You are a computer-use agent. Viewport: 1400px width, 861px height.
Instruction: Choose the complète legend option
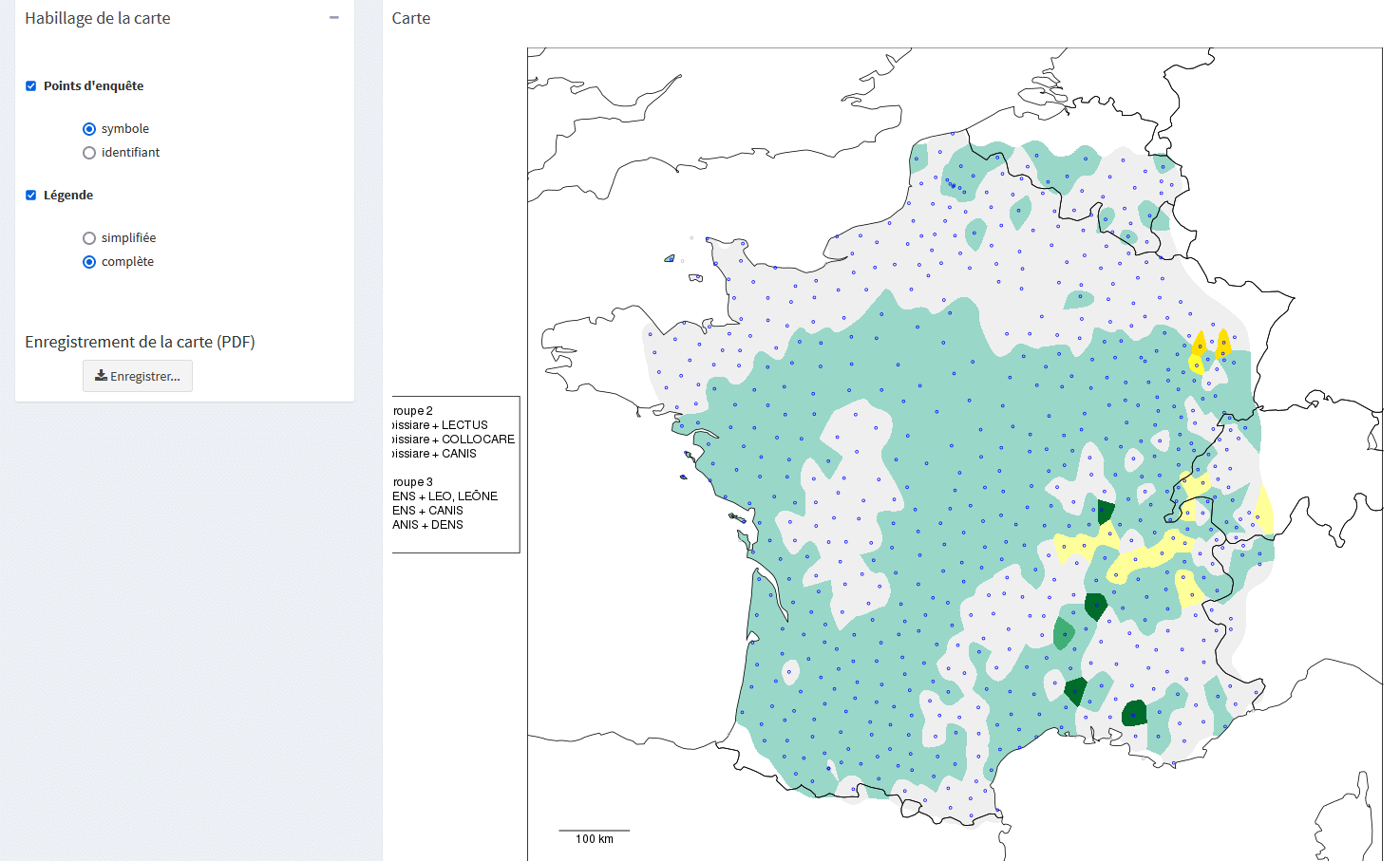coord(89,262)
